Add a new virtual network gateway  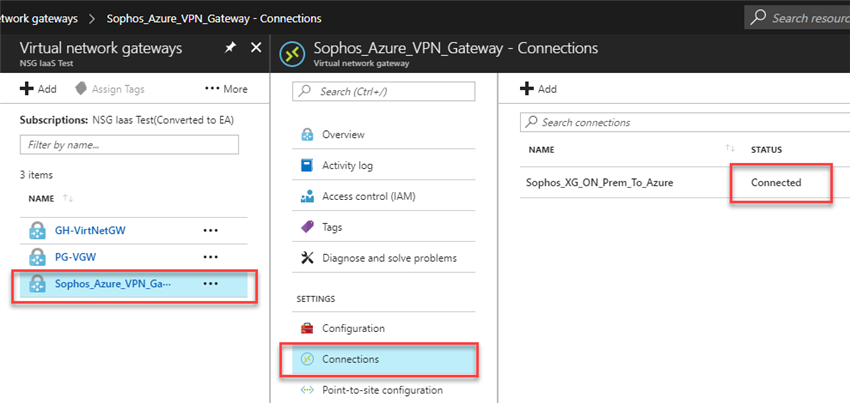38,89
